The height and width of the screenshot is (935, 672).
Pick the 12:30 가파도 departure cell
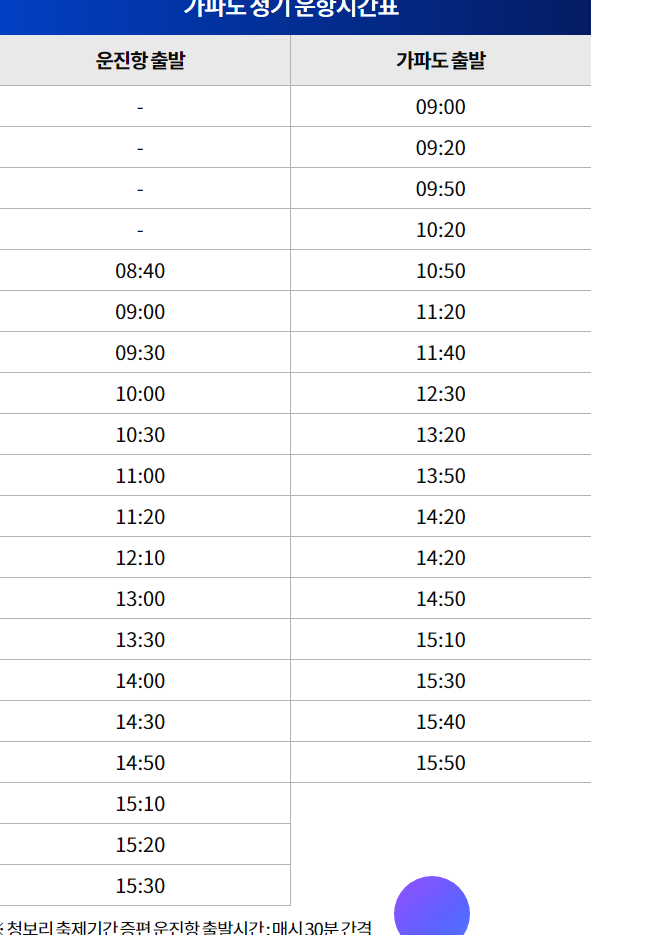pyautogui.click(x=441, y=394)
